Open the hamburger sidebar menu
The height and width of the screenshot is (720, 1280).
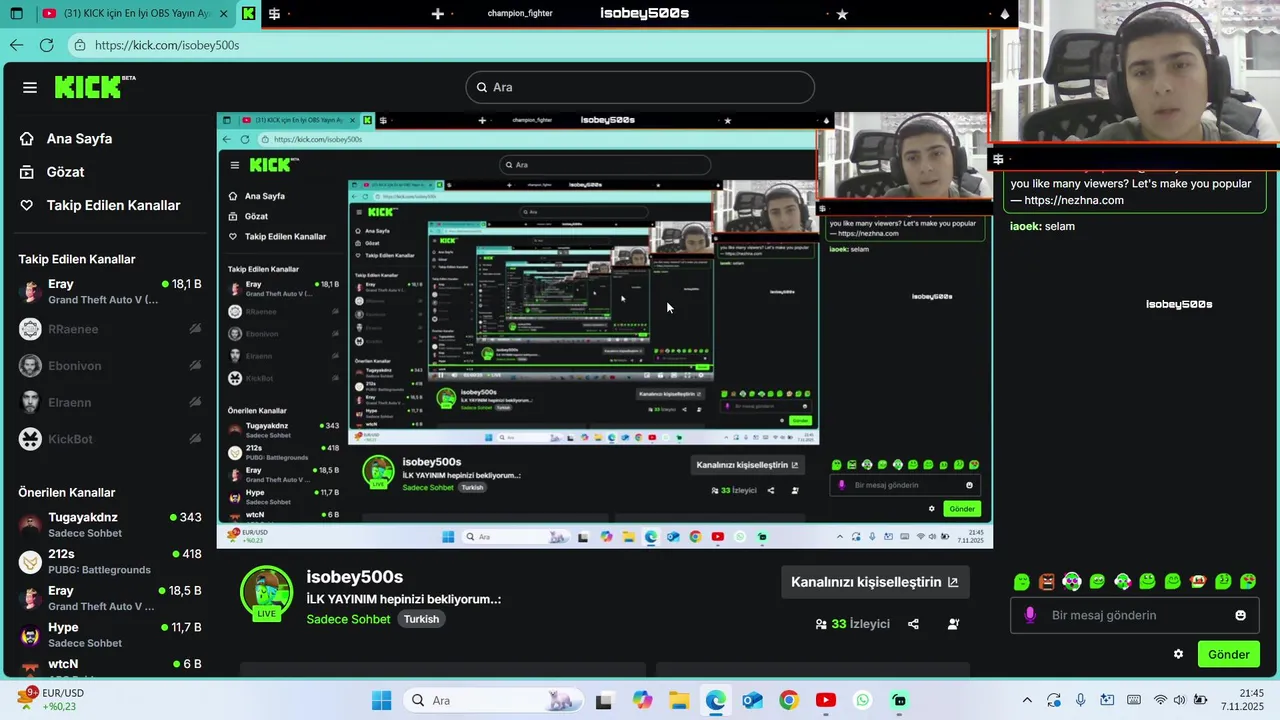(x=30, y=87)
